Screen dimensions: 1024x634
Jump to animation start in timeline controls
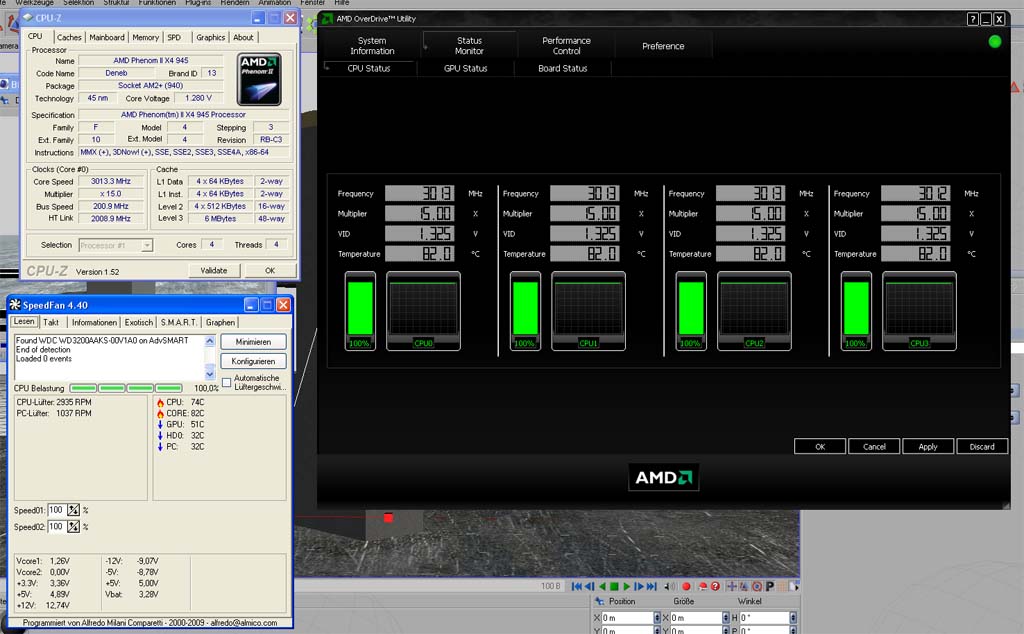[x=577, y=586]
